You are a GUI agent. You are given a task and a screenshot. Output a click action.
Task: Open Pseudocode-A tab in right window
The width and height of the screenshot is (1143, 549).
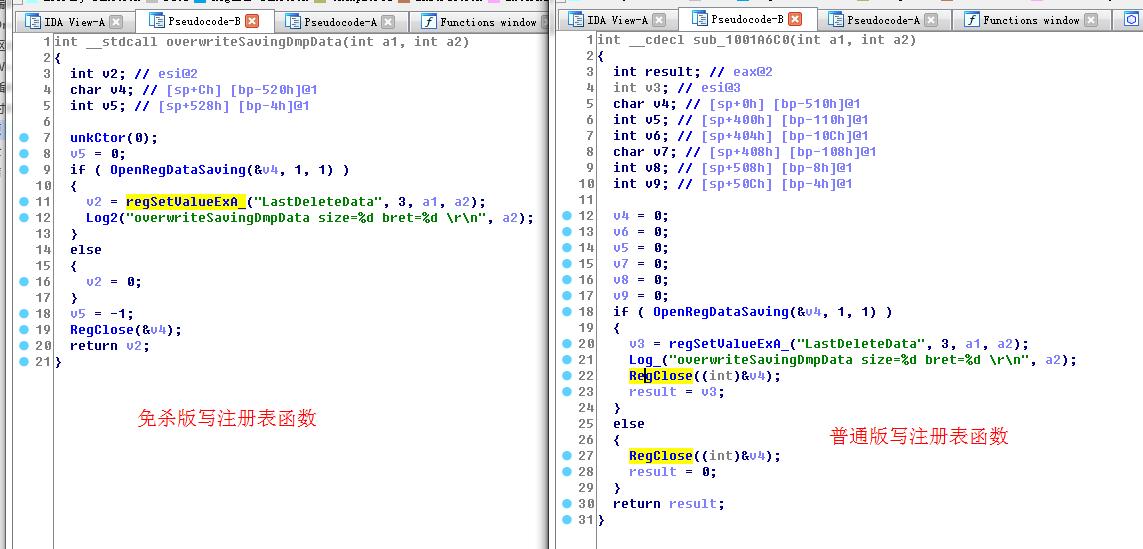tap(883, 20)
